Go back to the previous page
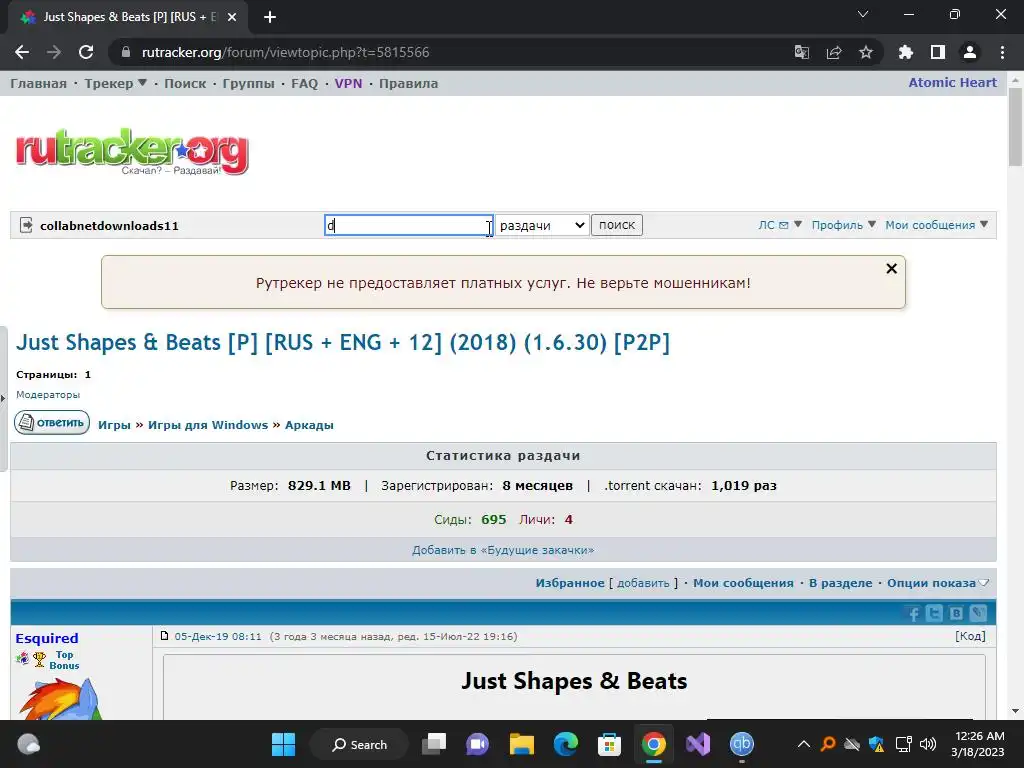This screenshot has width=1024, height=768. (x=22, y=52)
